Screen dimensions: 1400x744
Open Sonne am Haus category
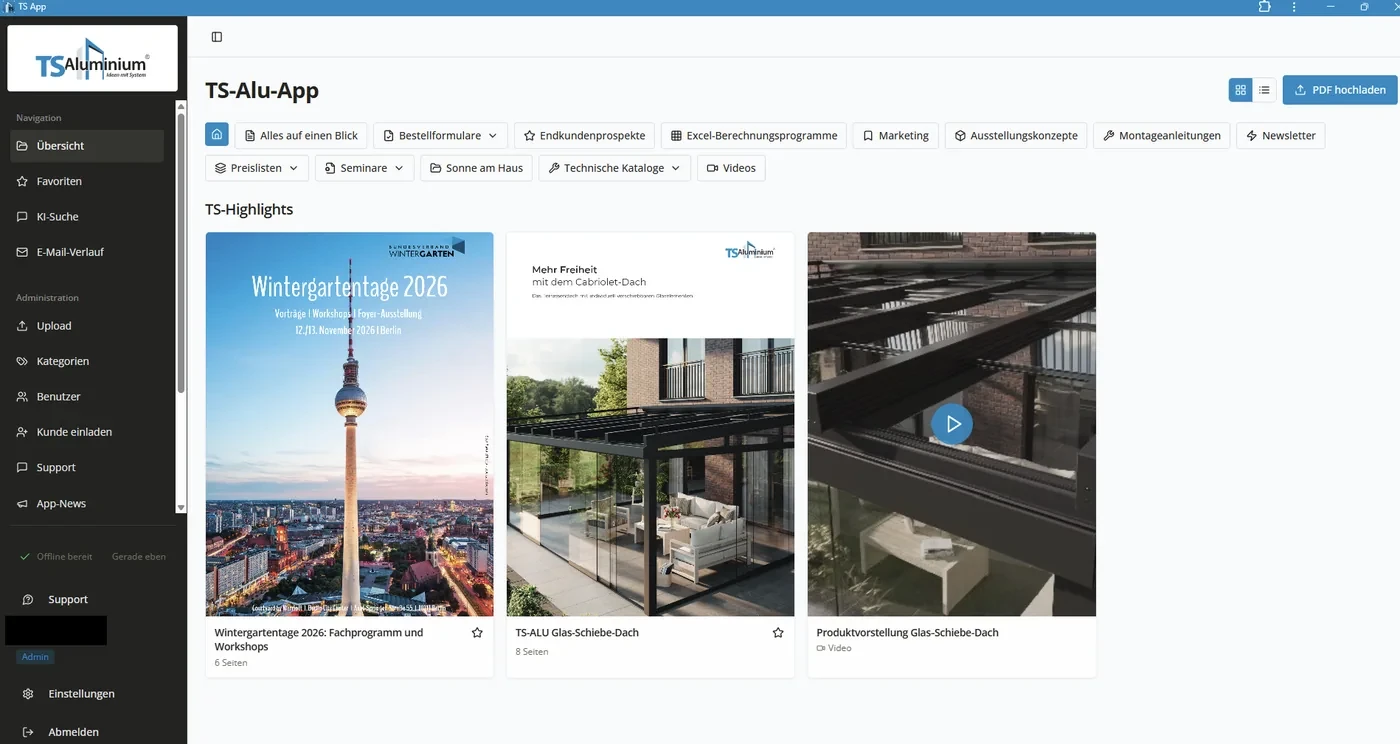pos(476,168)
